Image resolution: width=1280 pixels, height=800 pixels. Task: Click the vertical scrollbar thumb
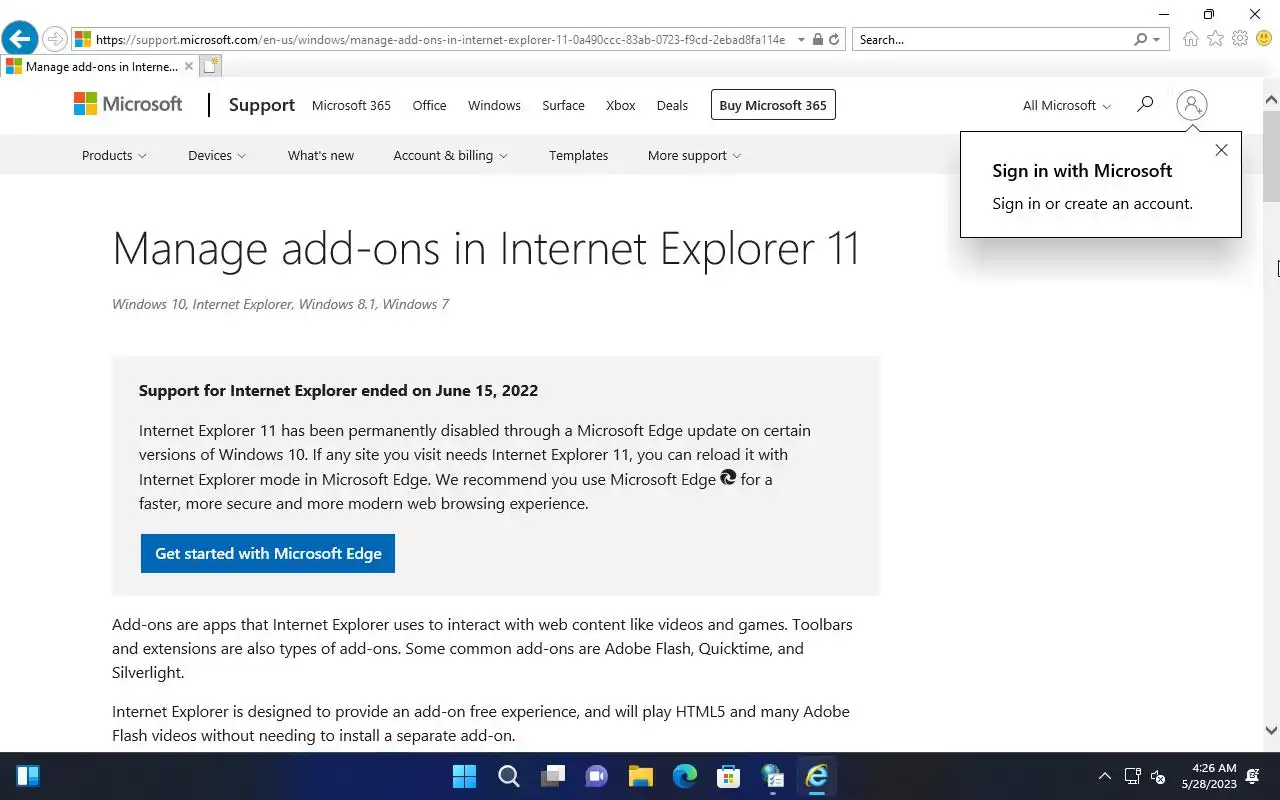point(1272,155)
